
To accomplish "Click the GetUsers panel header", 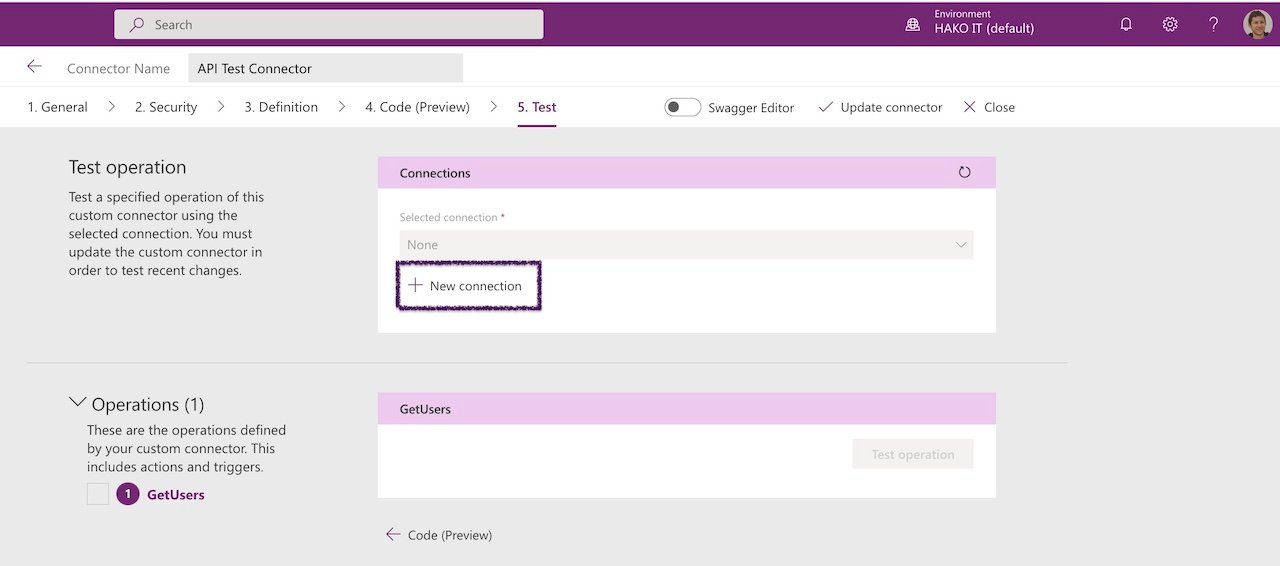I will 686,408.
